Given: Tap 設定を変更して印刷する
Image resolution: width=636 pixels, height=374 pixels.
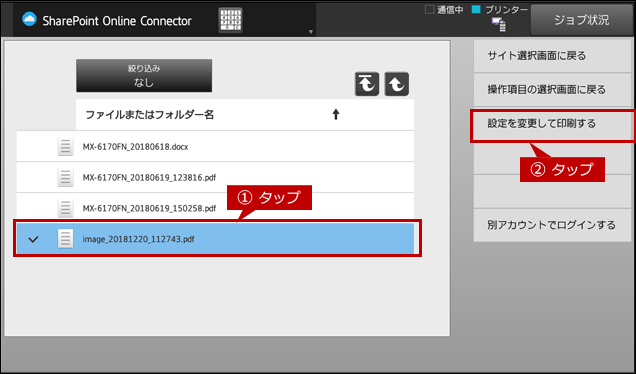Looking at the screenshot, I should 552,124.
